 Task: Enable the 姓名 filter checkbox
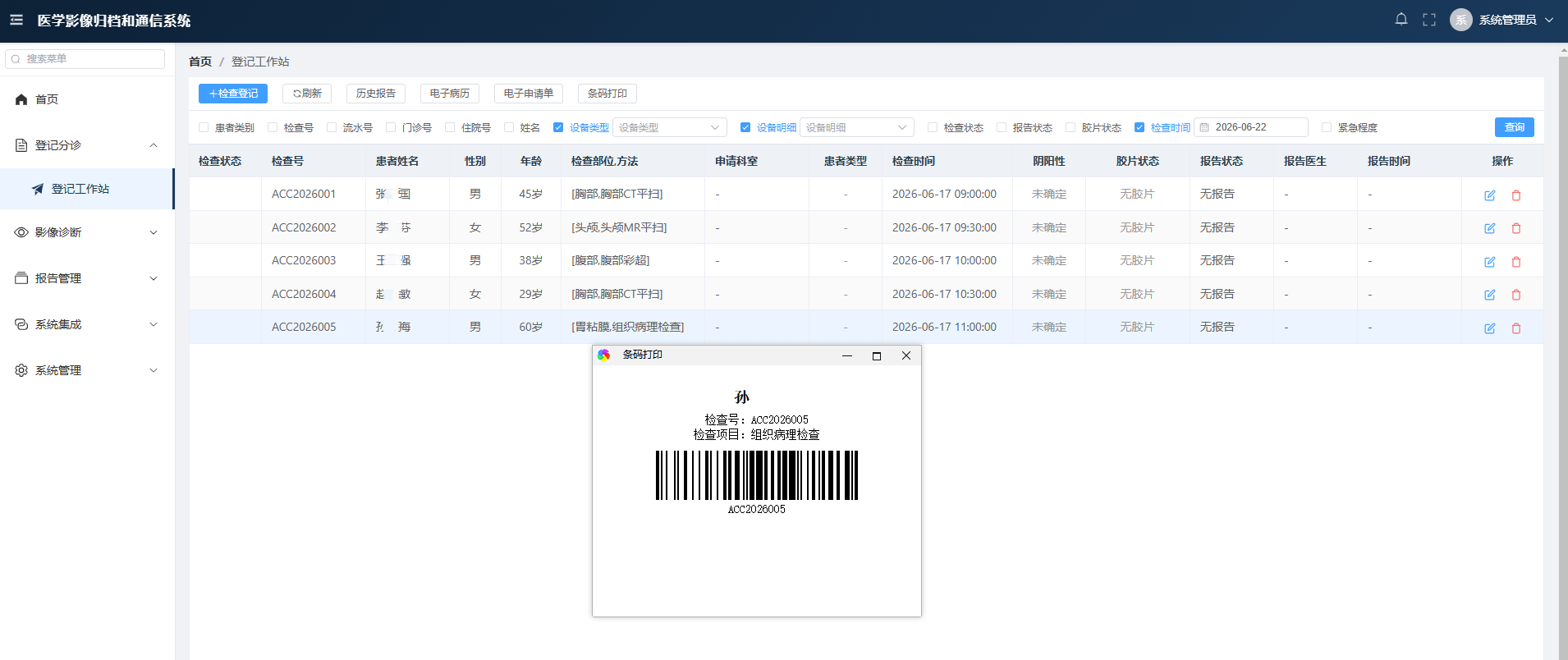[x=509, y=127]
